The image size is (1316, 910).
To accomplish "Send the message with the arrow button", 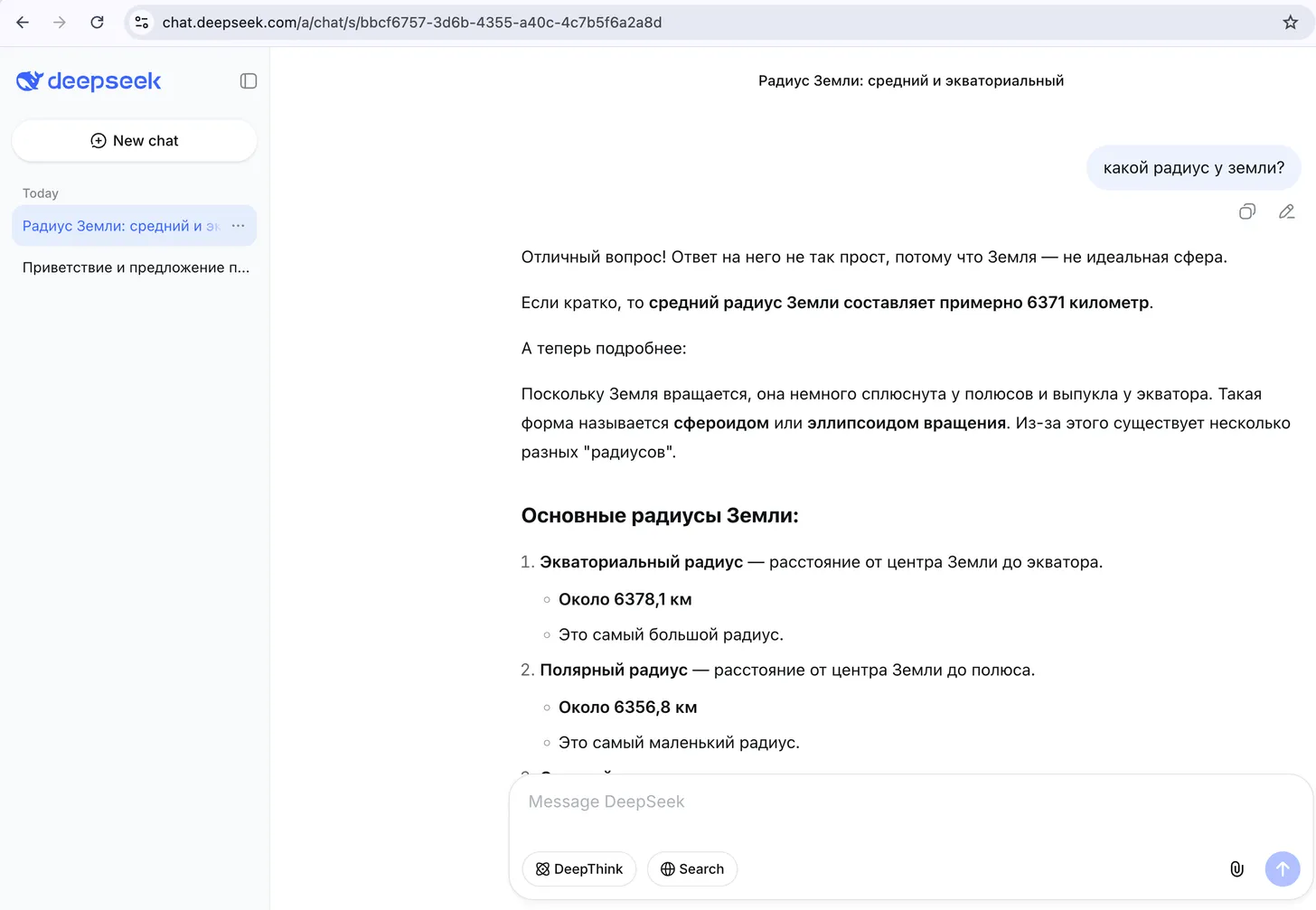I will (x=1282, y=868).
